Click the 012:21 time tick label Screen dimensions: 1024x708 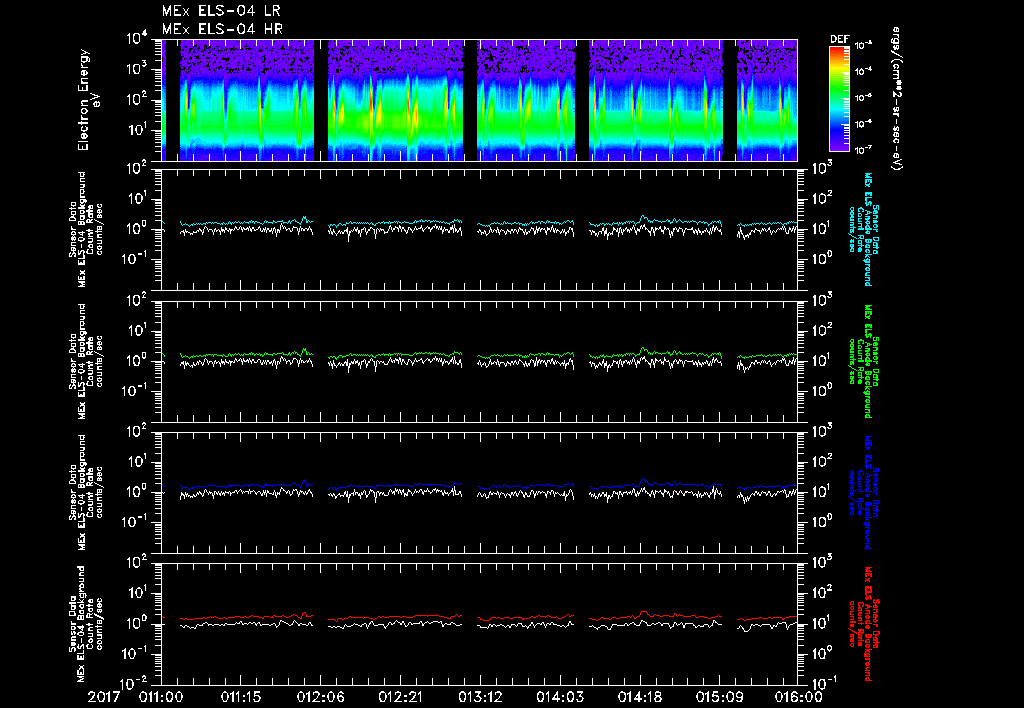(x=400, y=696)
